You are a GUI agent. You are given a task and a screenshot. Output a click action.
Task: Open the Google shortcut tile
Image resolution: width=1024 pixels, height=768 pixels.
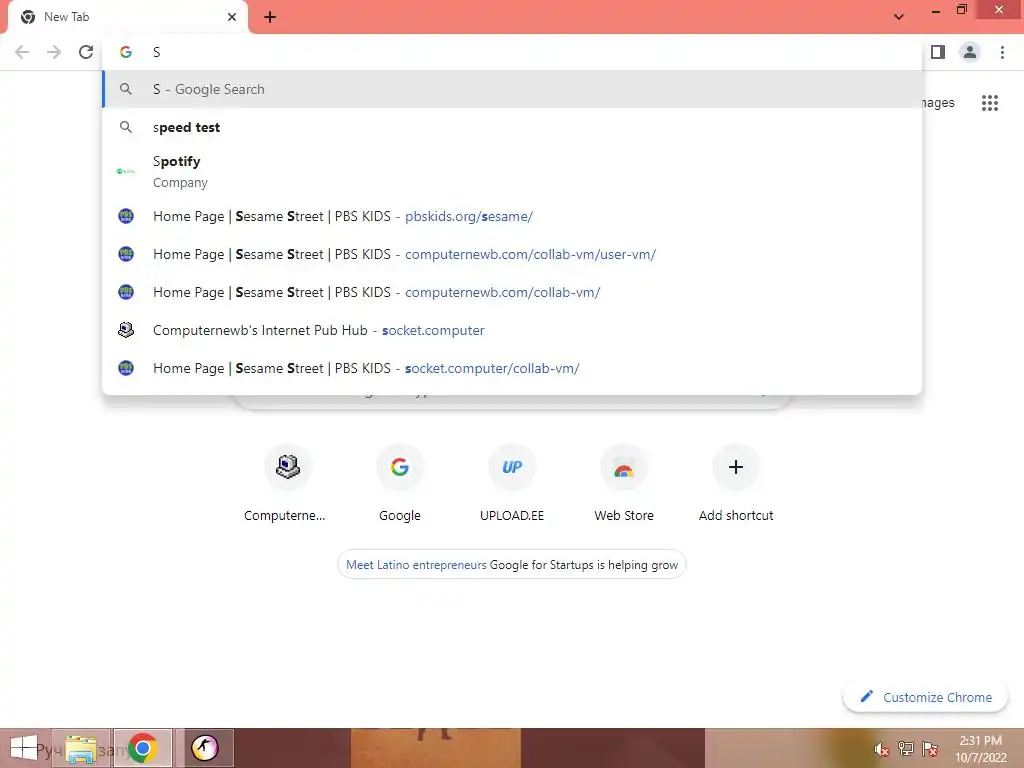click(400, 484)
